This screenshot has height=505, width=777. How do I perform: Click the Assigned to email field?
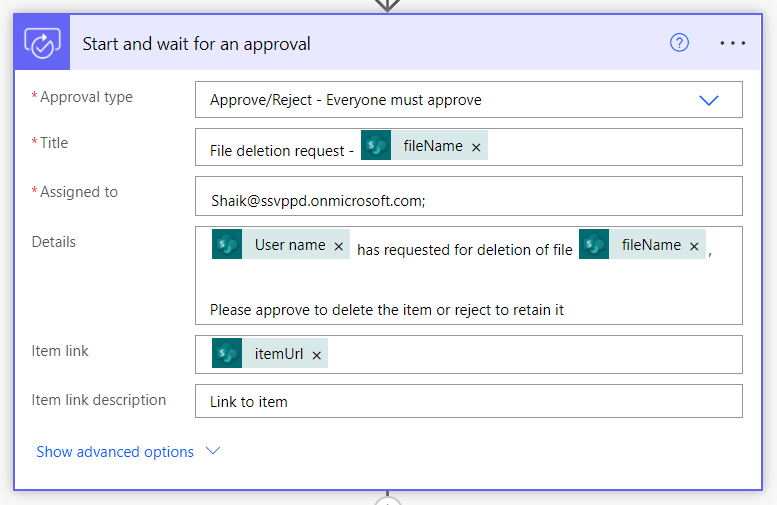(x=469, y=196)
